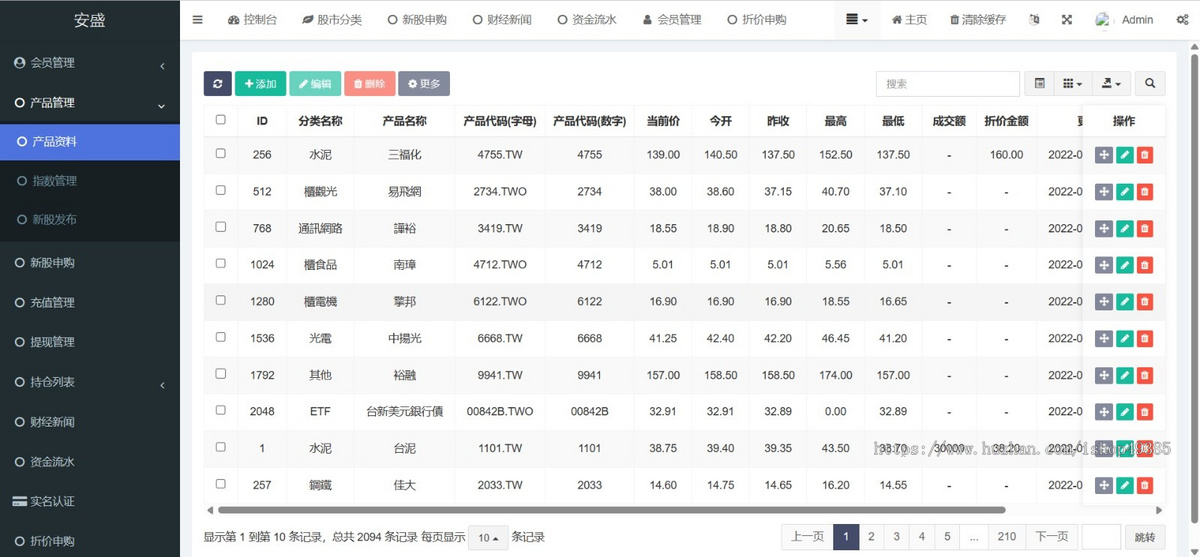This screenshot has width=1200, height=557.
Task: Check the box for row ID 512
Action: pos(221,190)
